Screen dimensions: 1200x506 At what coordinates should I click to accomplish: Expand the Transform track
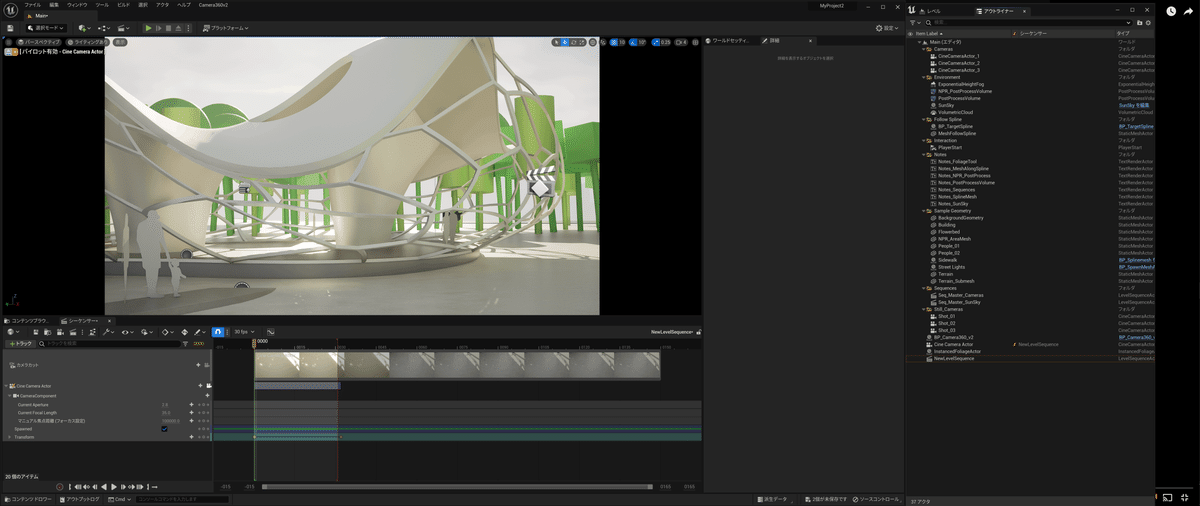tap(9, 437)
